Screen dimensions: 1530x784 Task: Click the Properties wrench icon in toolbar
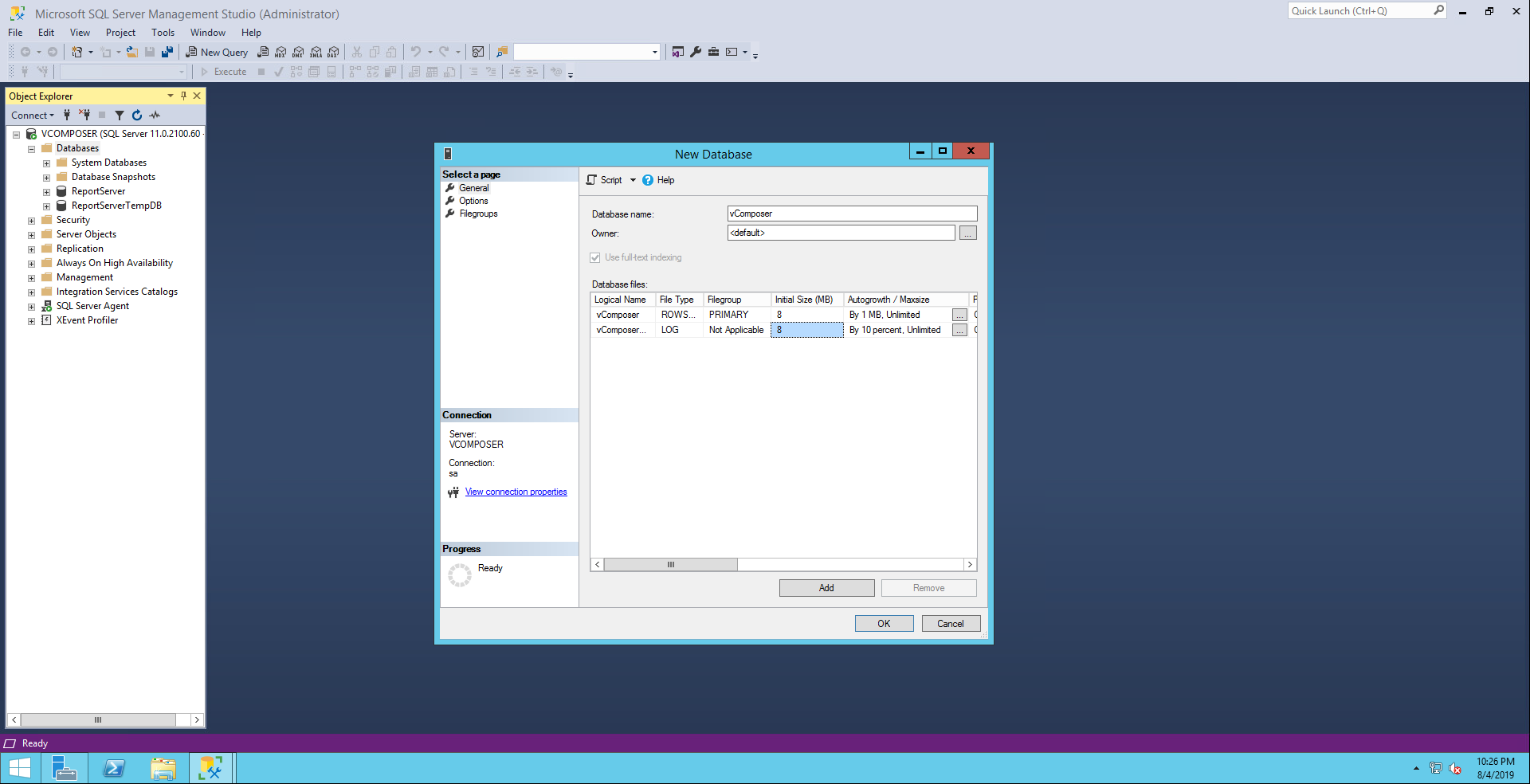click(696, 52)
